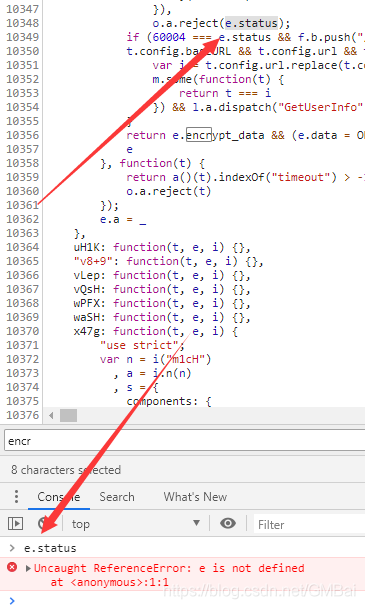Image resolution: width=365 pixels, height=609 pixels.
Task: Click the 'vLep' function key in code
Action: click(x=87, y=275)
